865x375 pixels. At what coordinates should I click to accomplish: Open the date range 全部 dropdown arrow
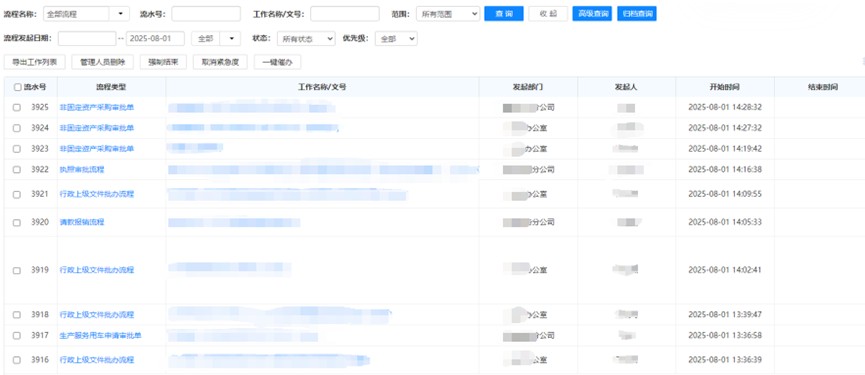(231, 39)
